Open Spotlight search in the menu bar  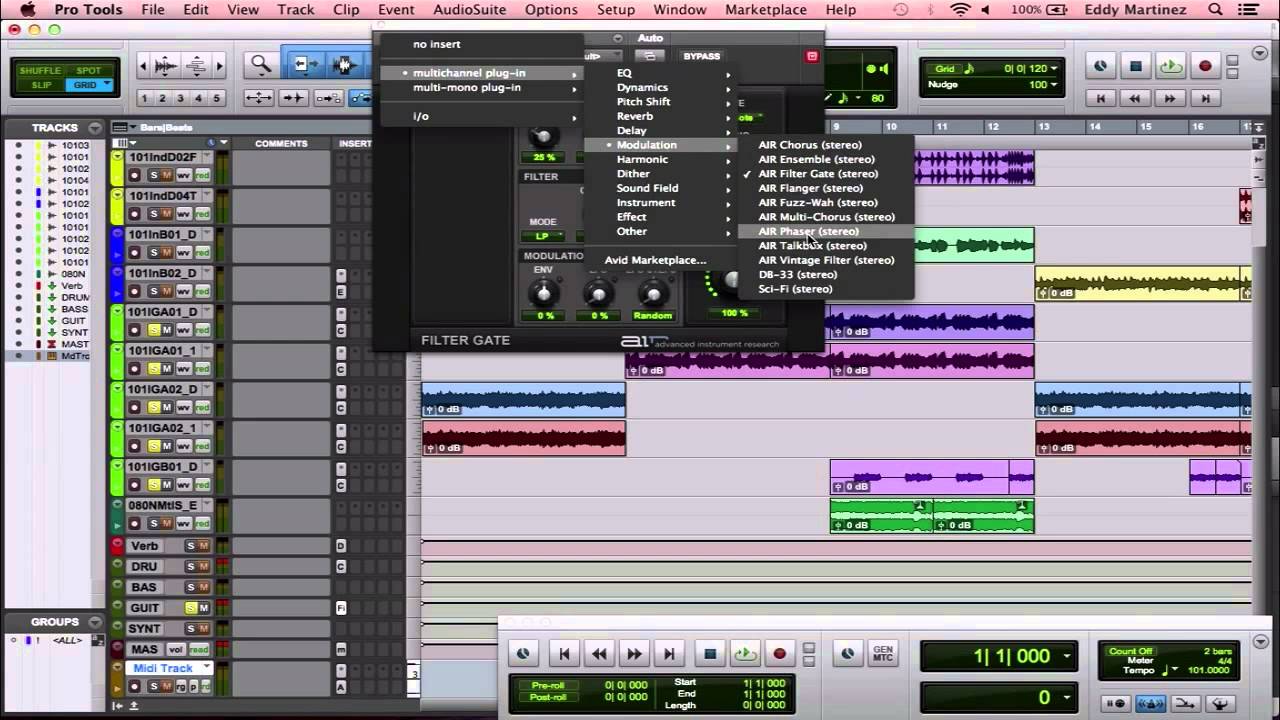coord(1215,10)
